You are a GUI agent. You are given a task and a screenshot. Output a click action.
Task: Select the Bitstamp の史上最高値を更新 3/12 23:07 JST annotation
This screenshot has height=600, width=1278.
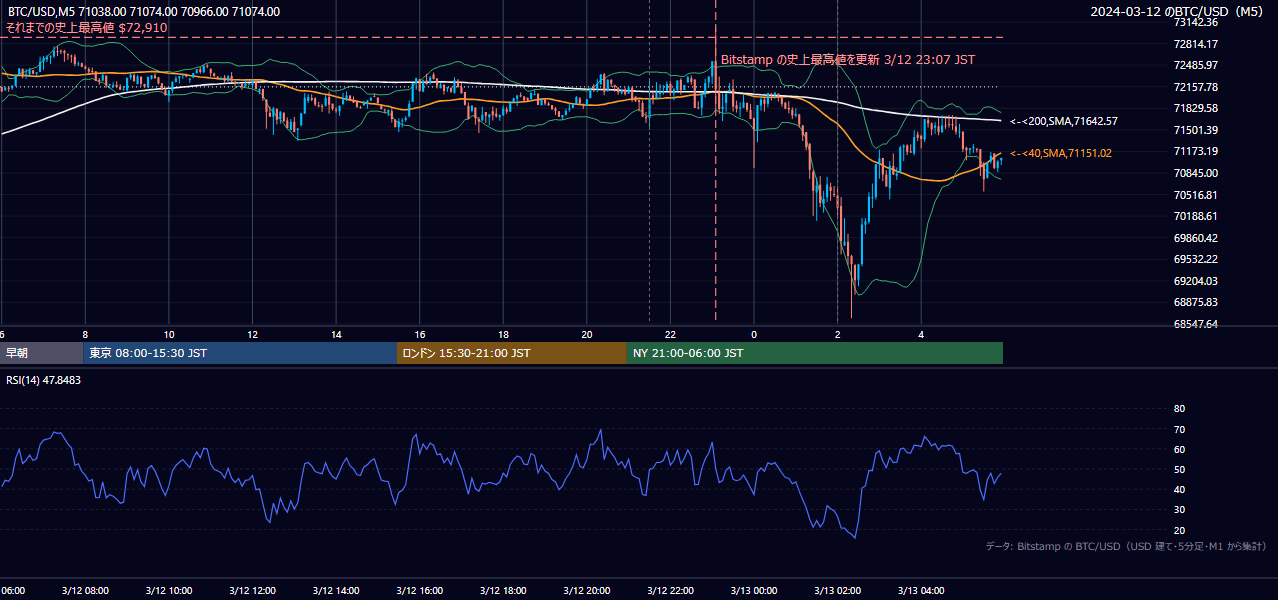(847, 60)
